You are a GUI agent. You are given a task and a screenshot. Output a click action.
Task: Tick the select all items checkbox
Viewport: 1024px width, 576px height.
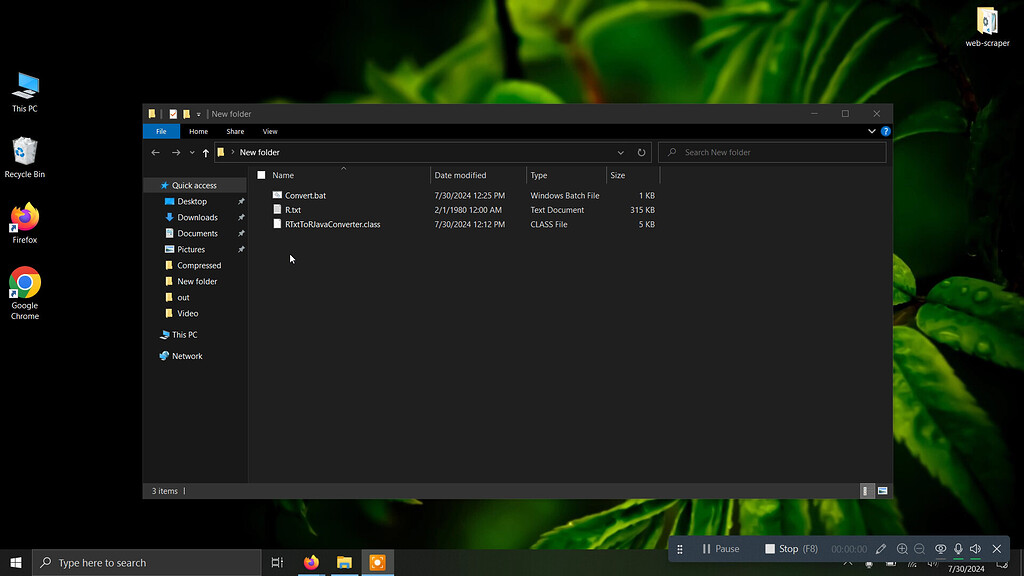[261, 175]
